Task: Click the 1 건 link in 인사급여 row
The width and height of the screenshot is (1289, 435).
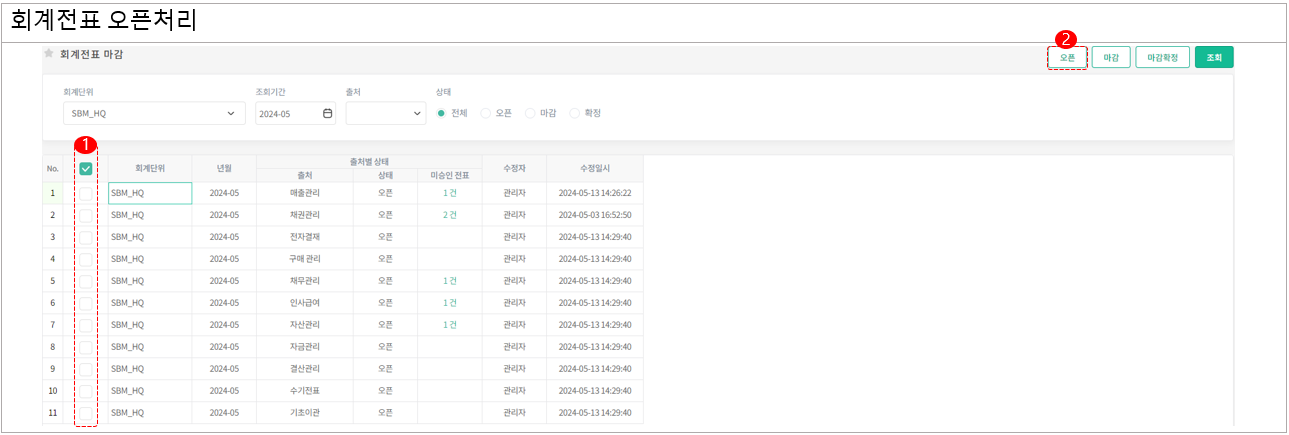Action: 449,303
